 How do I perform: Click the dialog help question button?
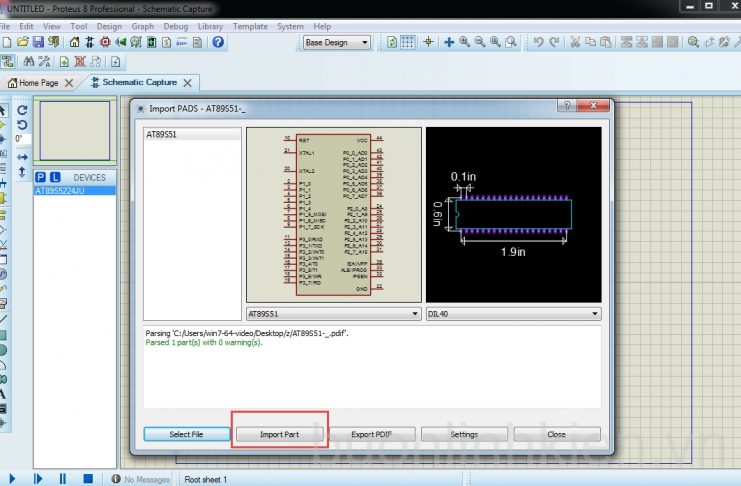[x=567, y=105]
